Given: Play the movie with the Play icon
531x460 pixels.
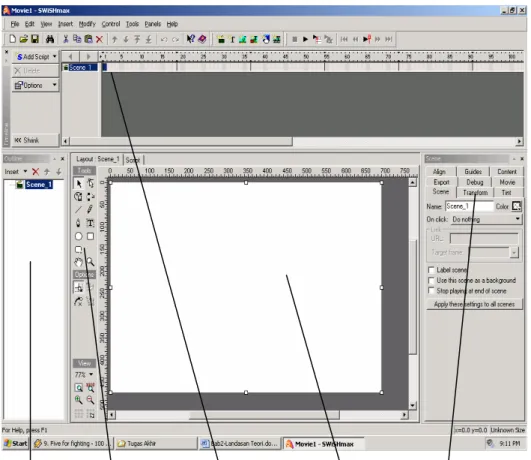Looking at the screenshot, I should [305, 39].
